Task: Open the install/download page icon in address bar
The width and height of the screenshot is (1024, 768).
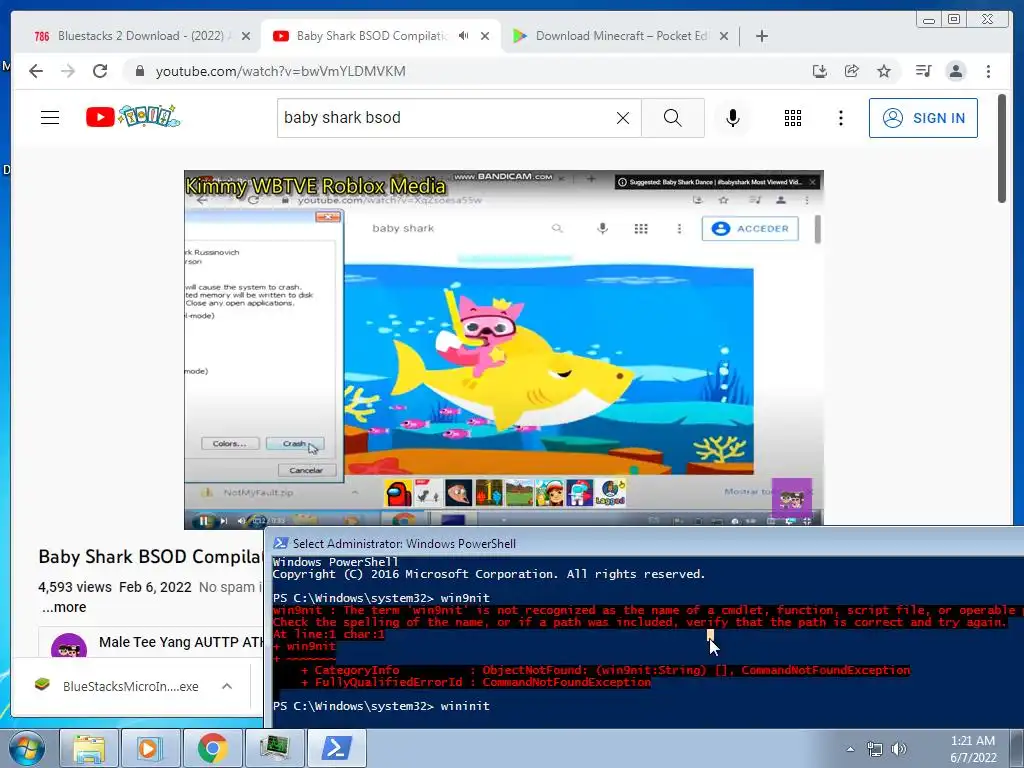Action: point(820,71)
